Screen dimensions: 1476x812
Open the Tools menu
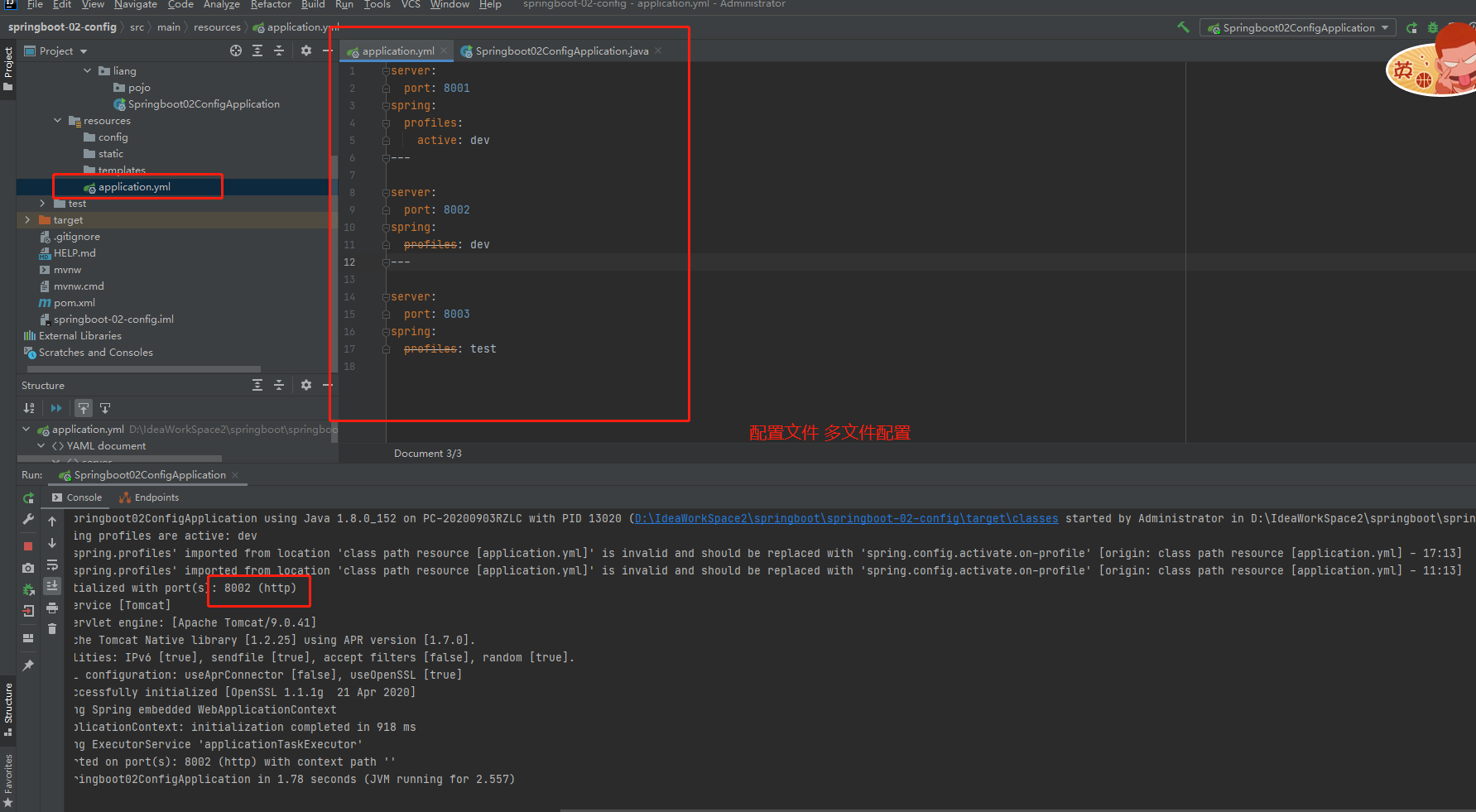tap(377, 4)
